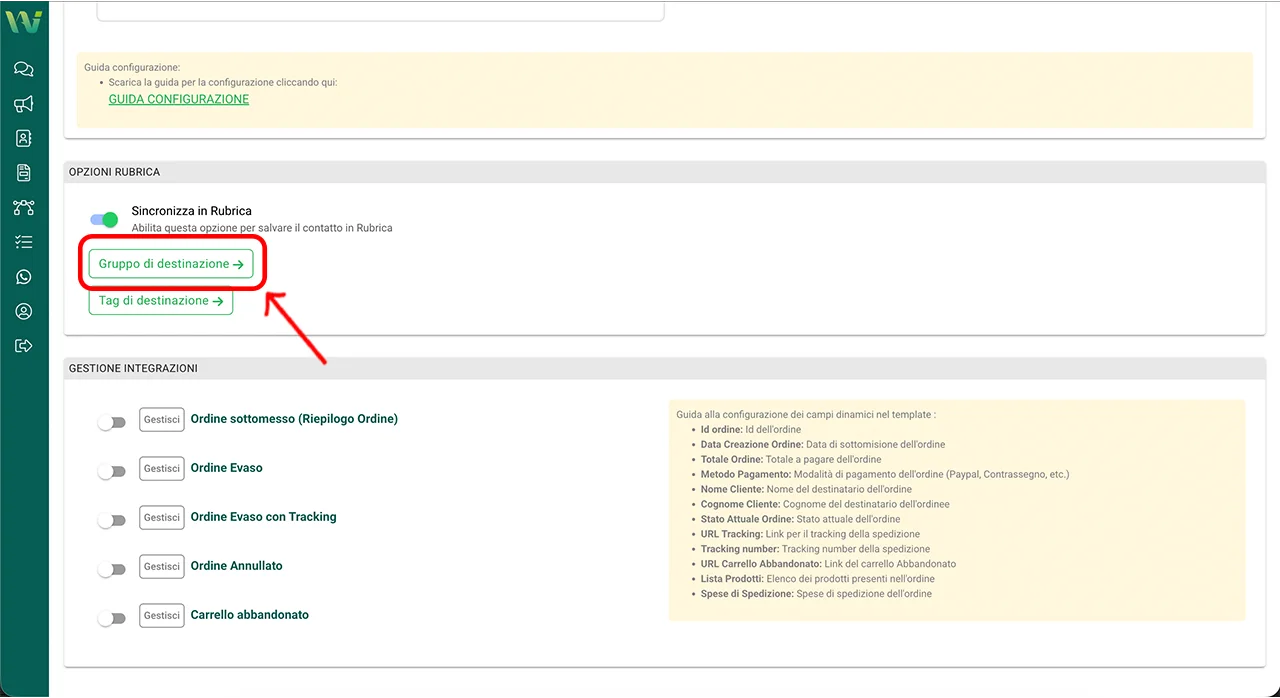Open the user profile sidebar icon

tap(24, 312)
